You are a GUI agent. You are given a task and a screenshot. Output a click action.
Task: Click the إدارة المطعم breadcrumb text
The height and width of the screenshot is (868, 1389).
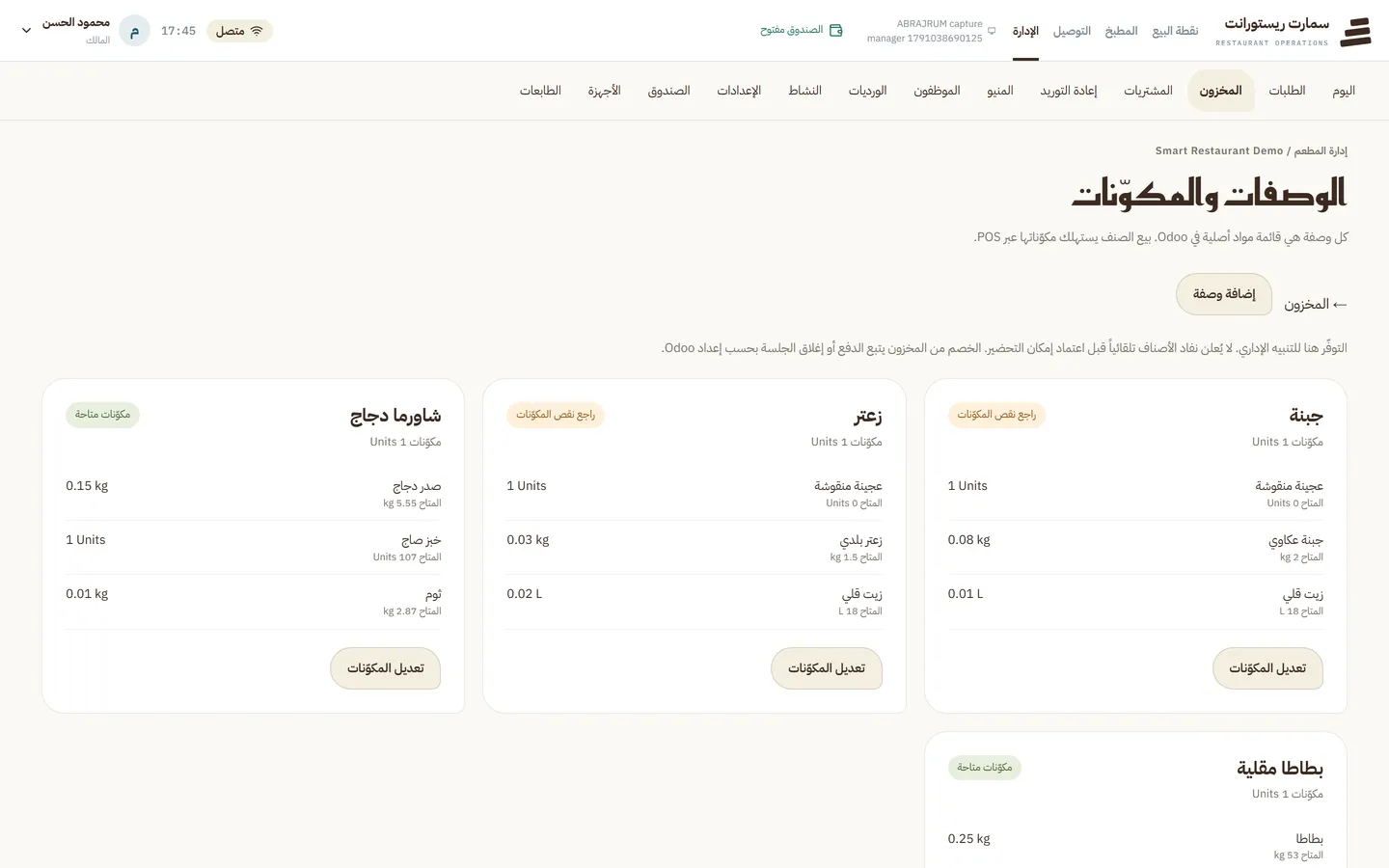(1321, 151)
